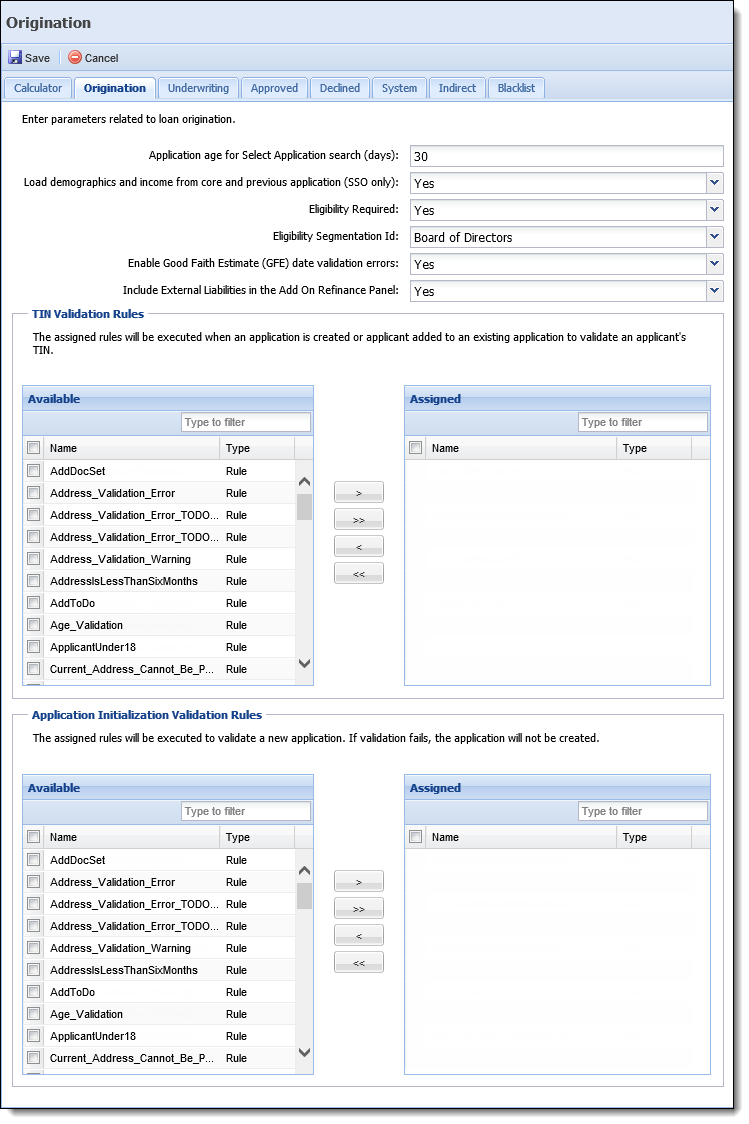Check select-all in Application Initialization Assigned header
The height and width of the screenshot is (1124, 749).
tap(416, 837)
